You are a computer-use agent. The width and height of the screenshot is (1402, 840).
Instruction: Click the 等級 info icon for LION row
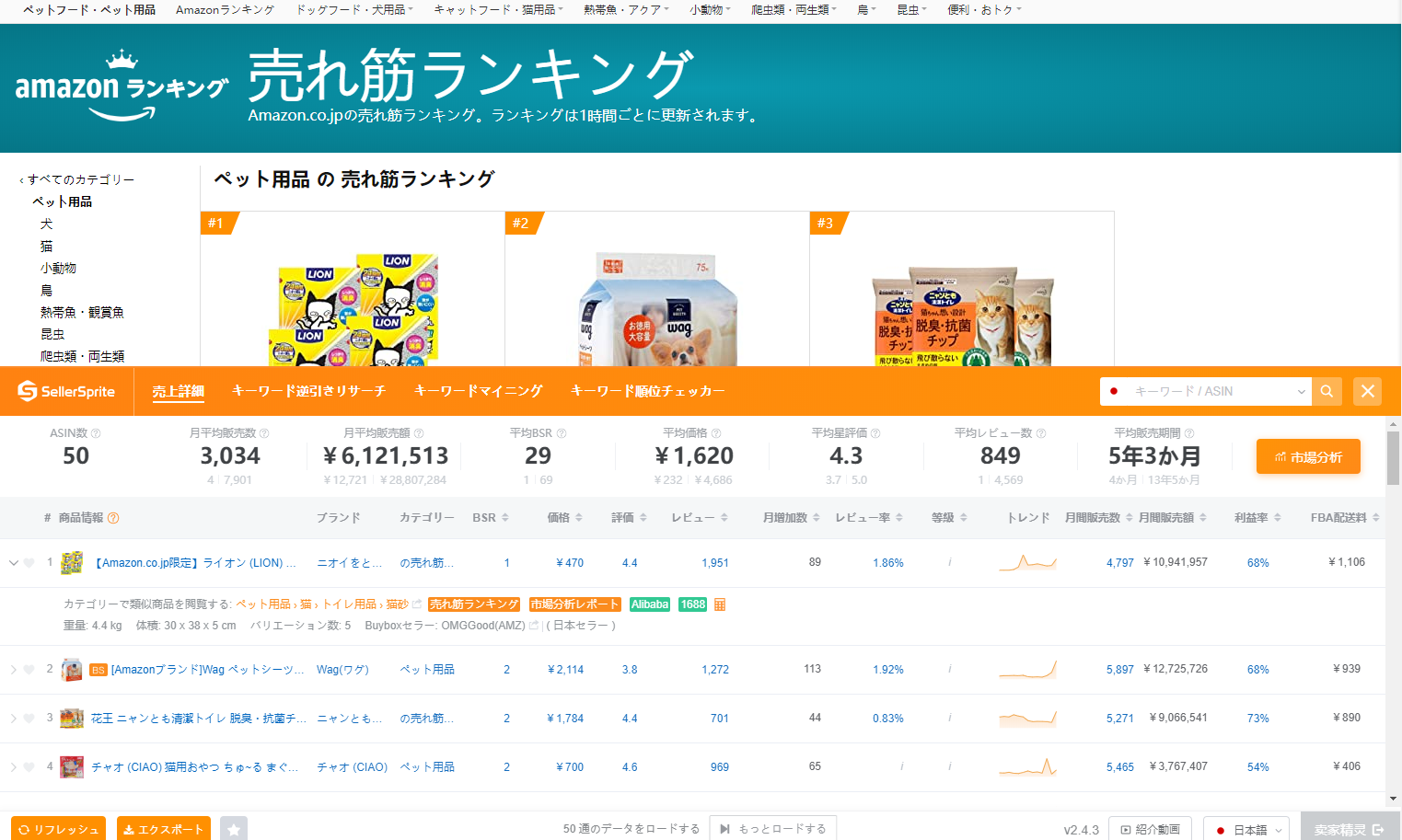950,562
